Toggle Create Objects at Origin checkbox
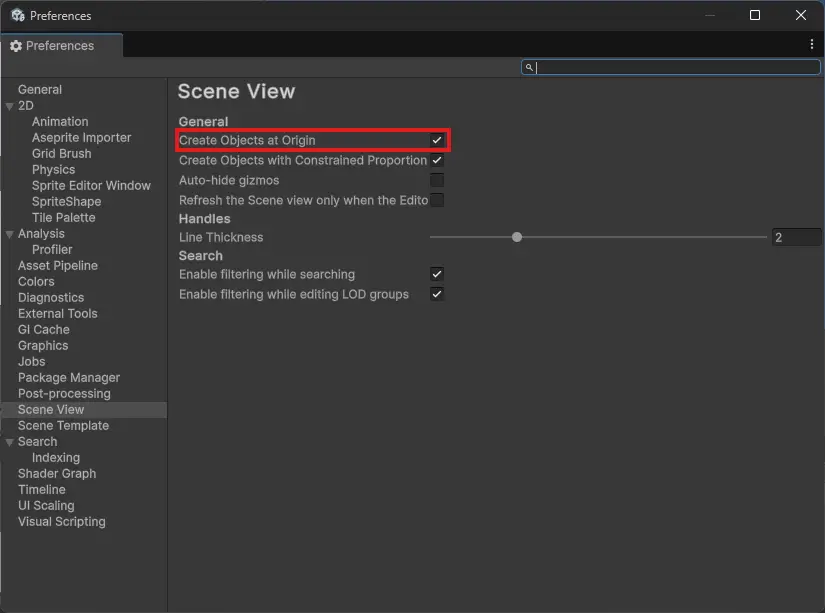The image size is (825, 613). (x=437, y=140)
